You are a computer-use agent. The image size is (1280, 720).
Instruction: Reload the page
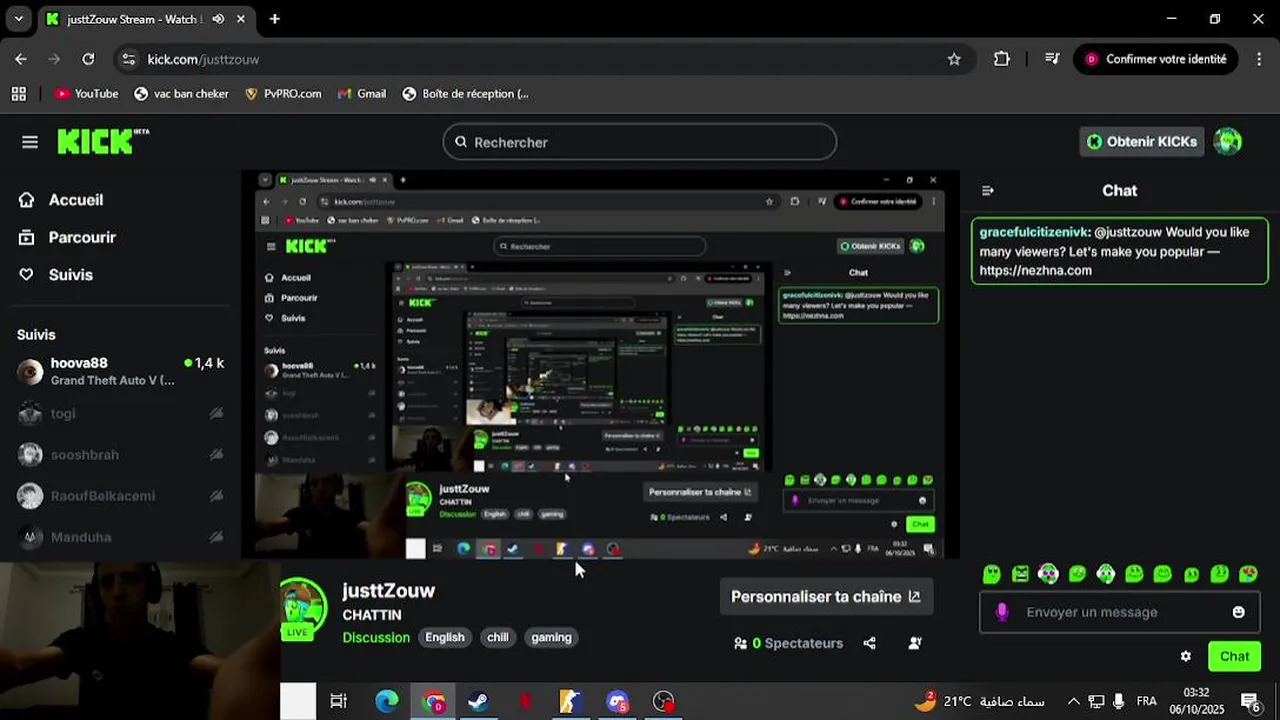tap(88, 59)
